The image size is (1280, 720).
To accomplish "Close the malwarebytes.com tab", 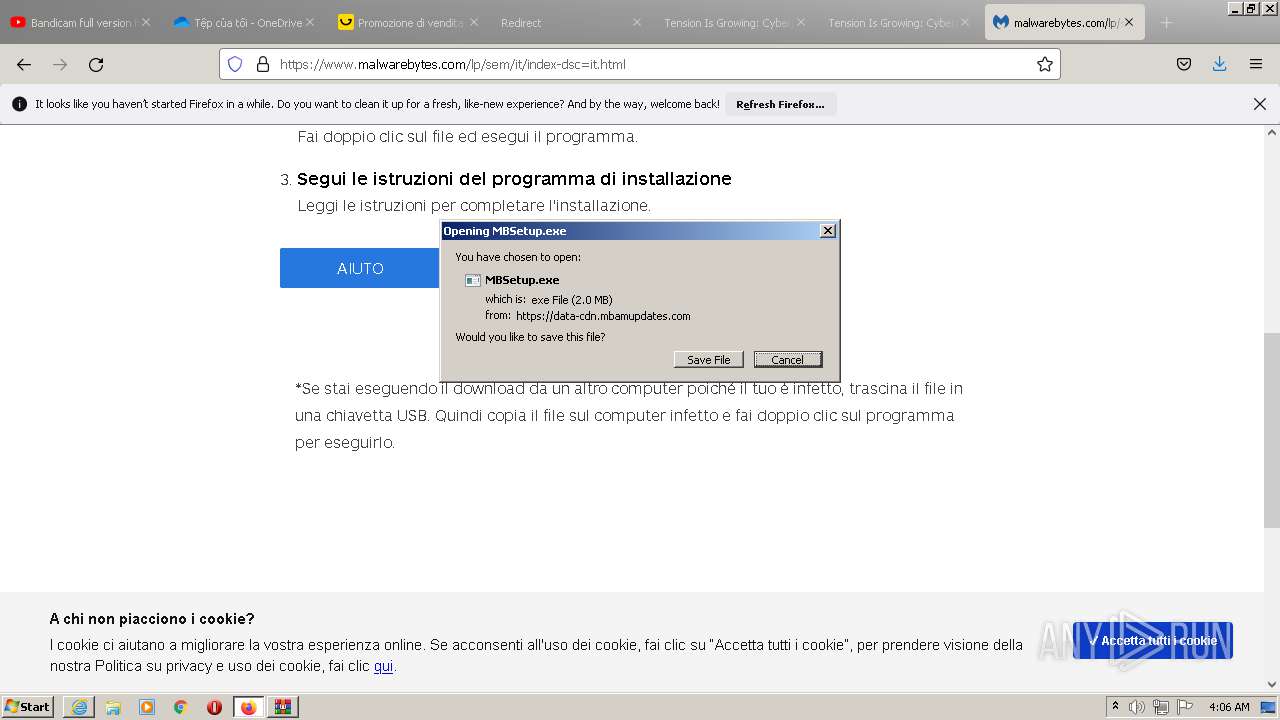I will 1129,22.
